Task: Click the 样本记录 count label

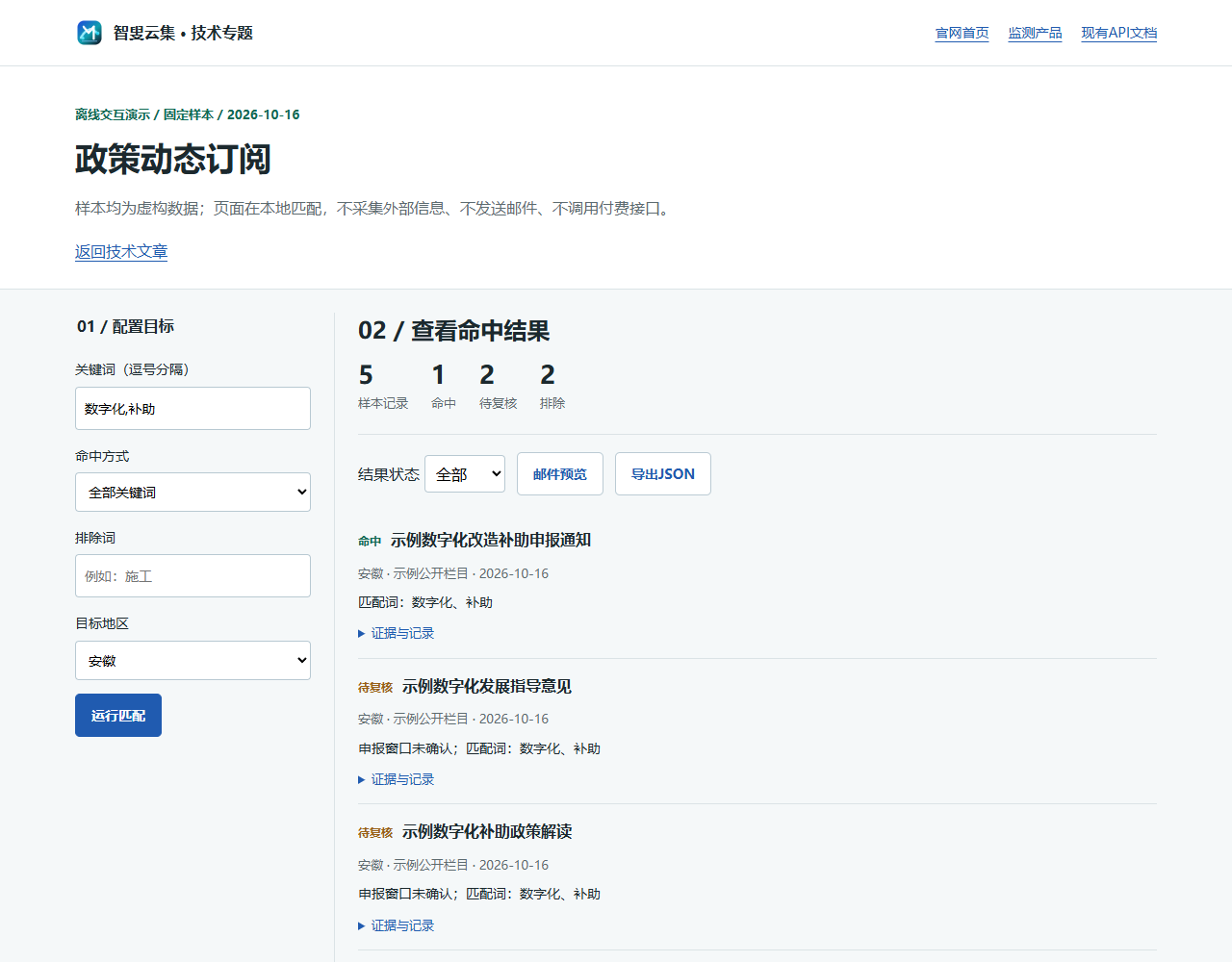Action: tap(383, 403)
